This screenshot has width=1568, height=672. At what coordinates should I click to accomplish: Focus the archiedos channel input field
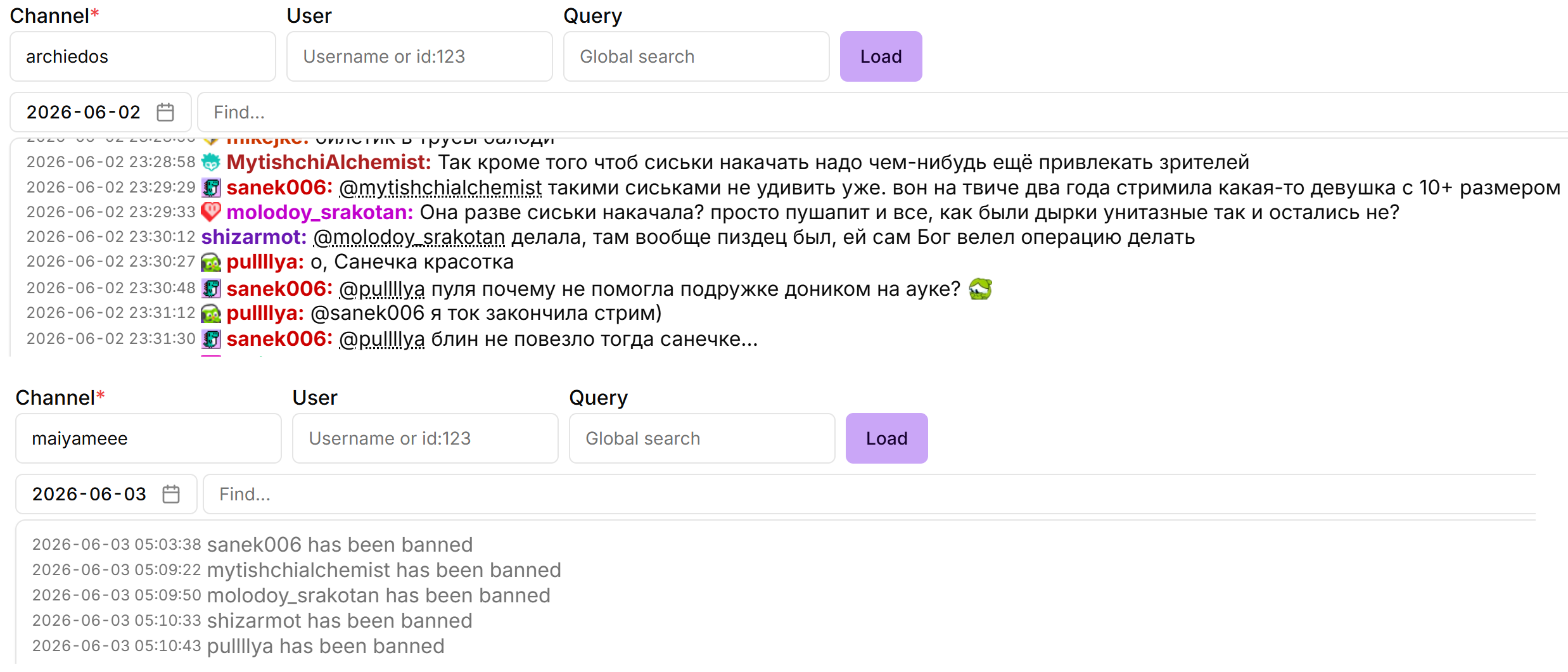(x=143, y=56)
